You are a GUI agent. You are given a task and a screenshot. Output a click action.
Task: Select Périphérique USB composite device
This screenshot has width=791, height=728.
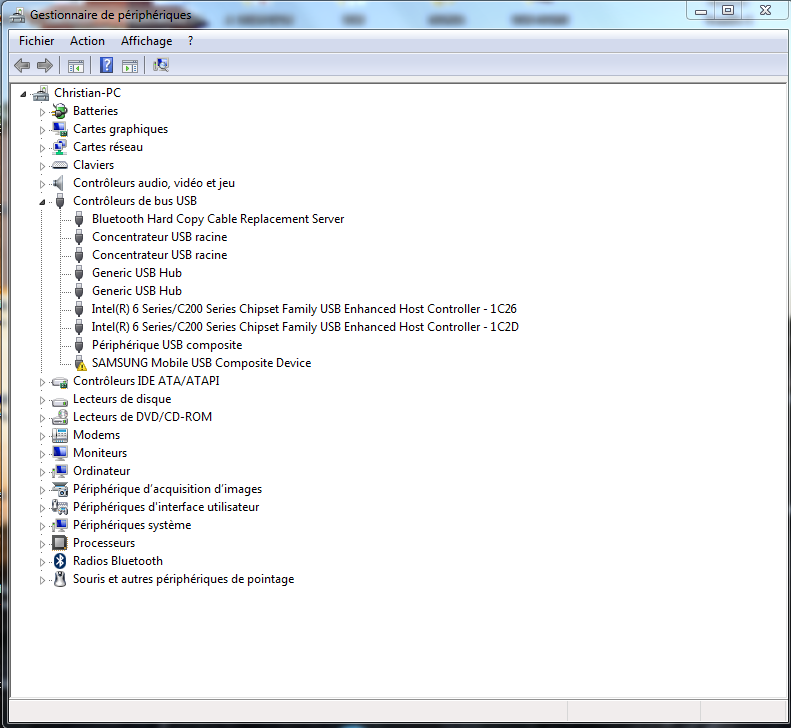[x=166, y=345]
